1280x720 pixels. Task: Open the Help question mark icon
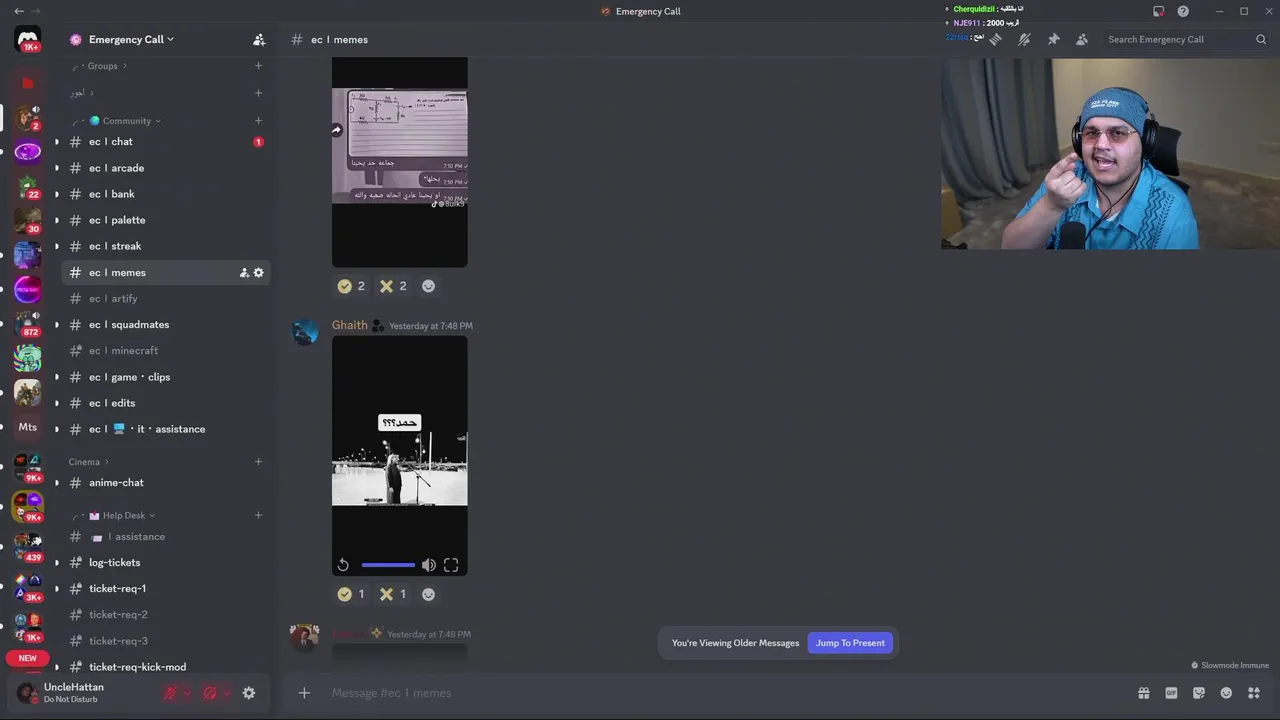(1183, 11)
